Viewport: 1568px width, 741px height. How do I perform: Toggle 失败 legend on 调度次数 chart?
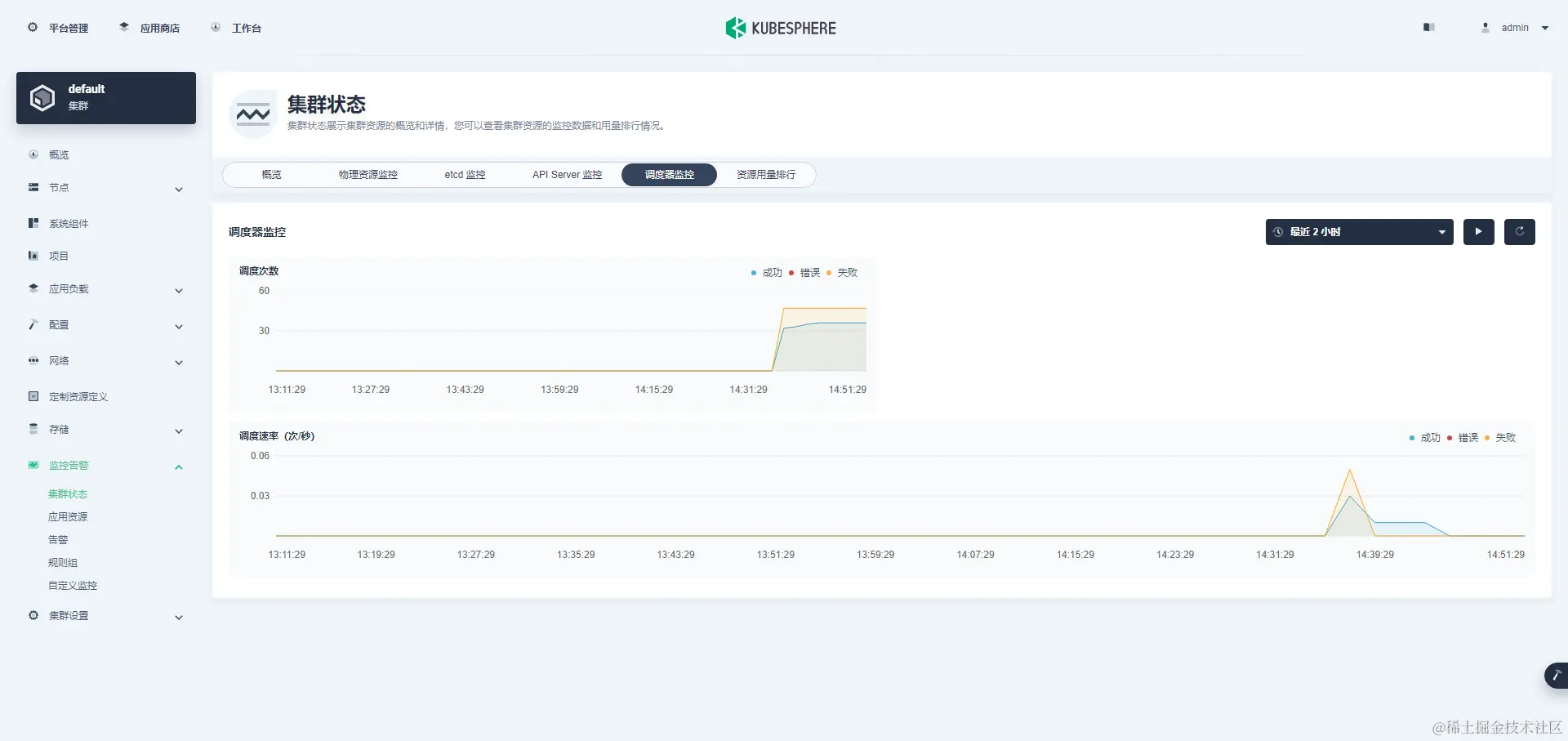(845, 273)
